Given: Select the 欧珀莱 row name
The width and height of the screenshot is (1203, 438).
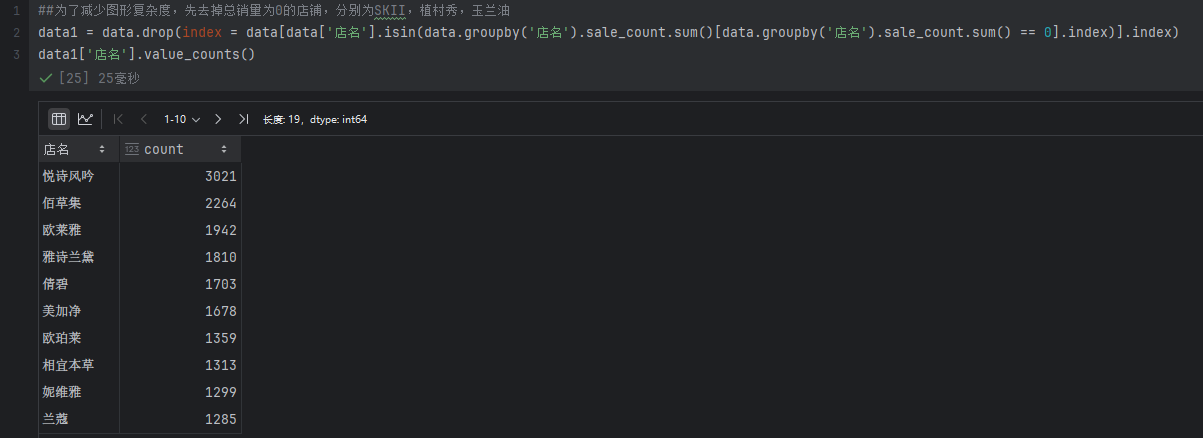Looking at the screenshot, I should [62, 338].
